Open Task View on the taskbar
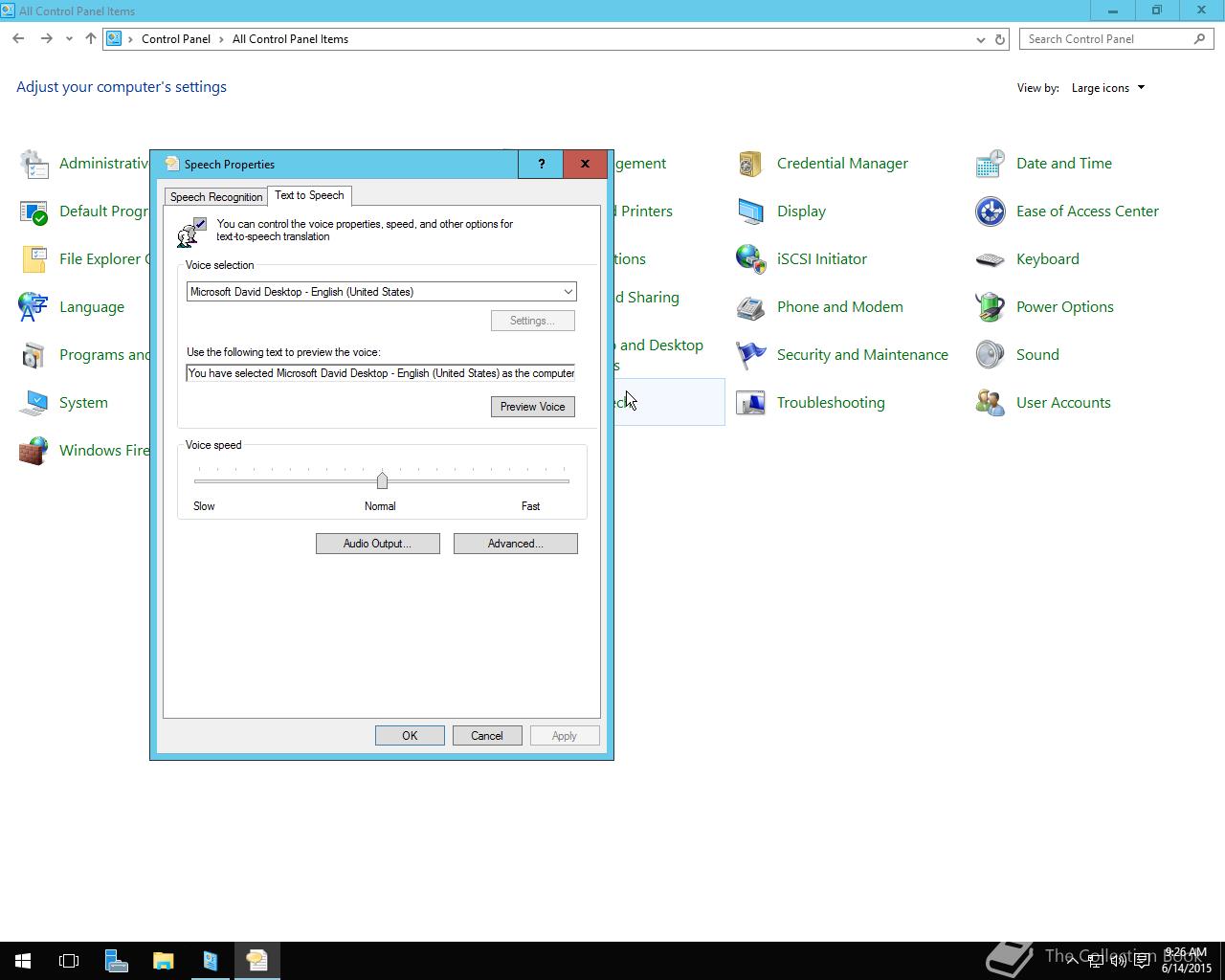This screenshot has width=1225, height=980. pyautogui.click(x=69, y=961)
